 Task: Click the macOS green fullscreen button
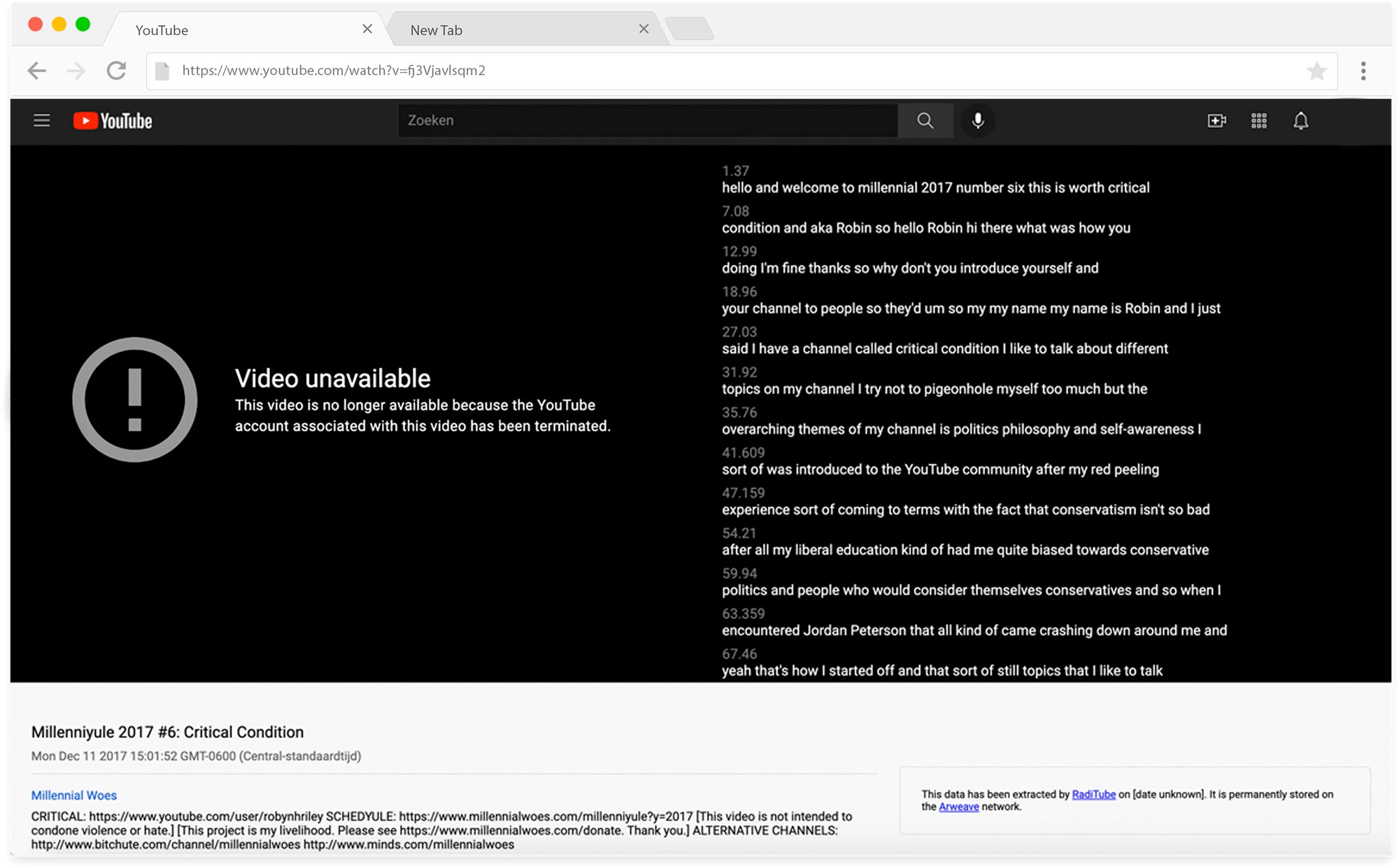click(83, 24)
